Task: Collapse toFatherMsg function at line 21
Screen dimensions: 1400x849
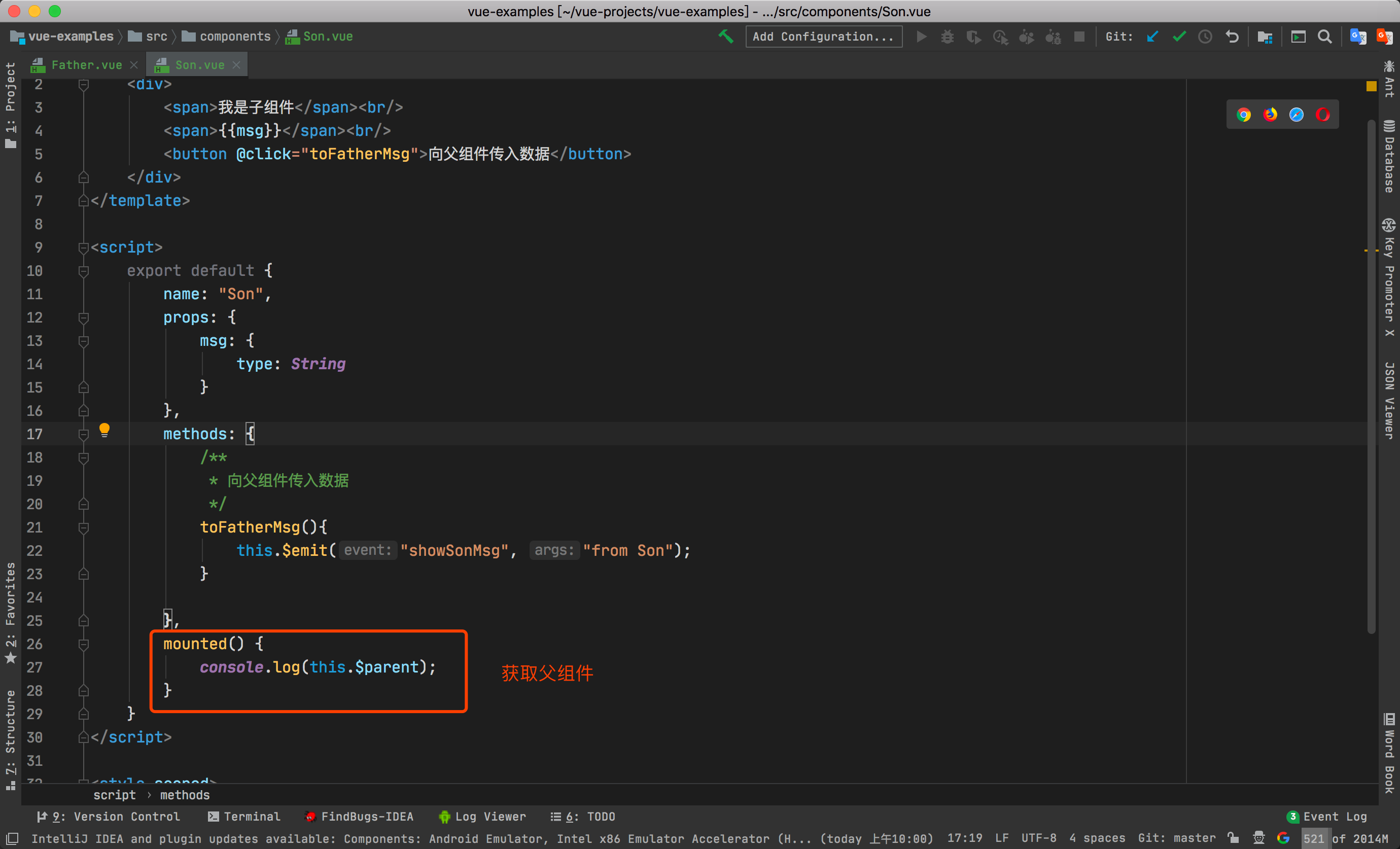Action: click(x=84, y=527)
